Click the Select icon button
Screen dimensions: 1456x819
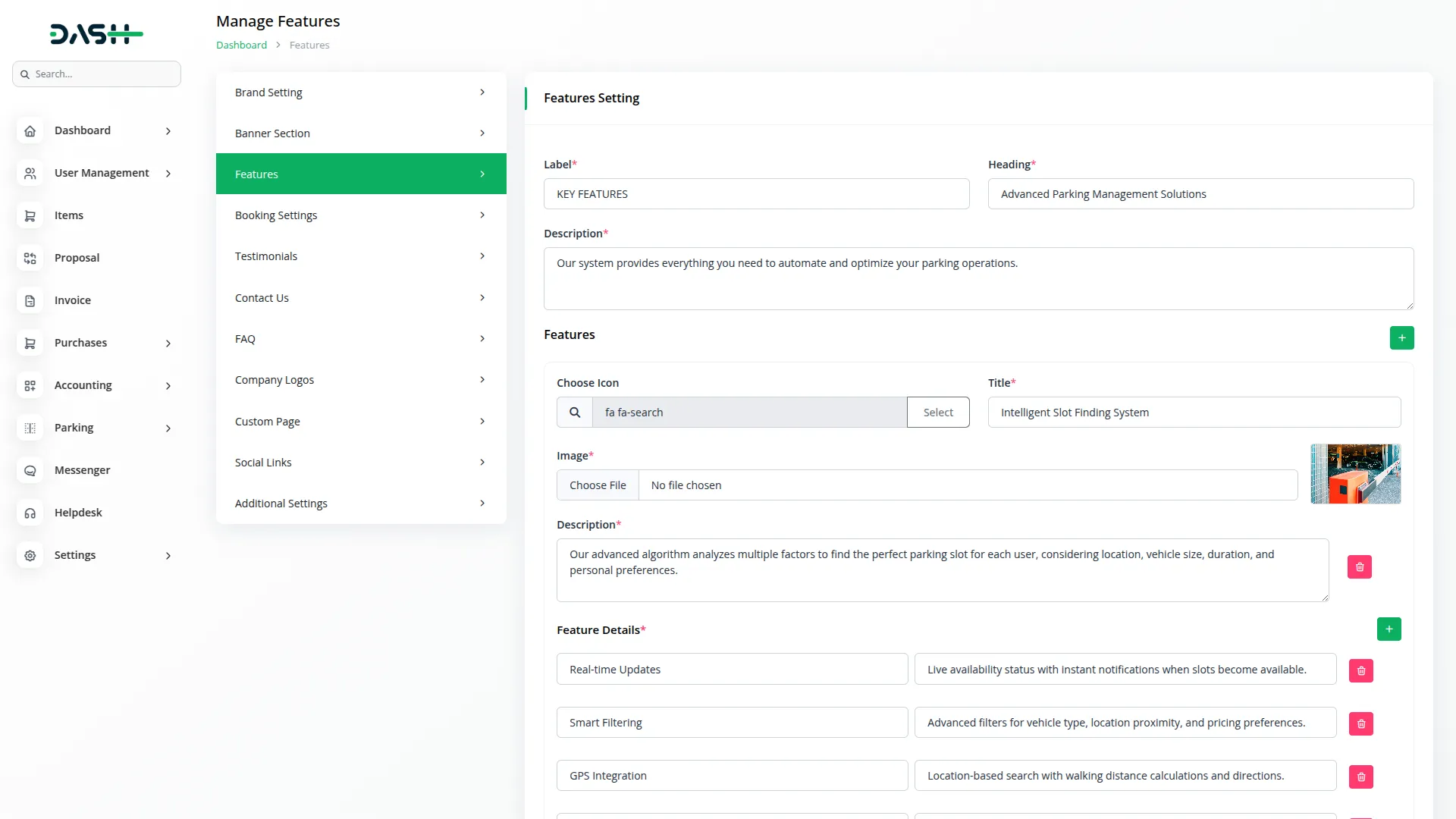point(938,413)
